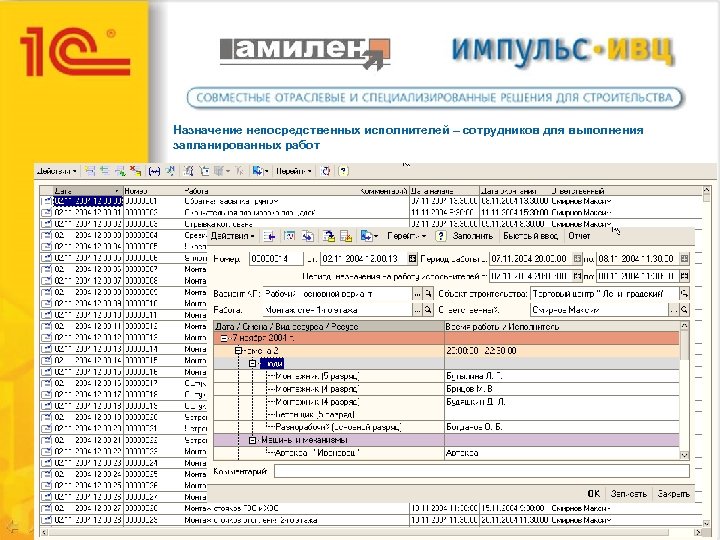Click the executor cell 'Брицов М. В'
The width and height of the screenshot is (720, 540).
(x=562, y=389)
